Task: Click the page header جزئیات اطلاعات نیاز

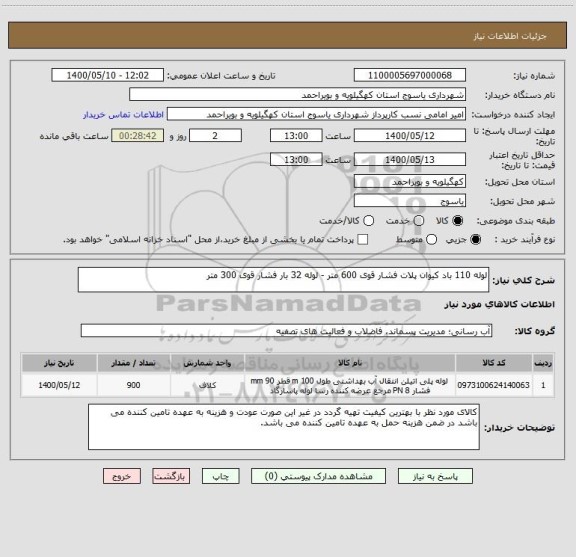Action: point(510,36)
